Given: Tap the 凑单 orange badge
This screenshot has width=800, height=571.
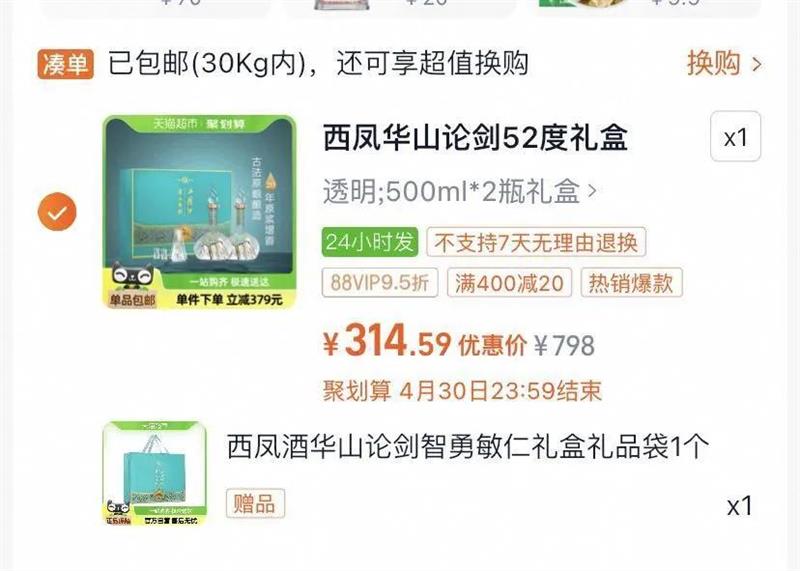Looking at the screenshot, I should click(65, 64).
